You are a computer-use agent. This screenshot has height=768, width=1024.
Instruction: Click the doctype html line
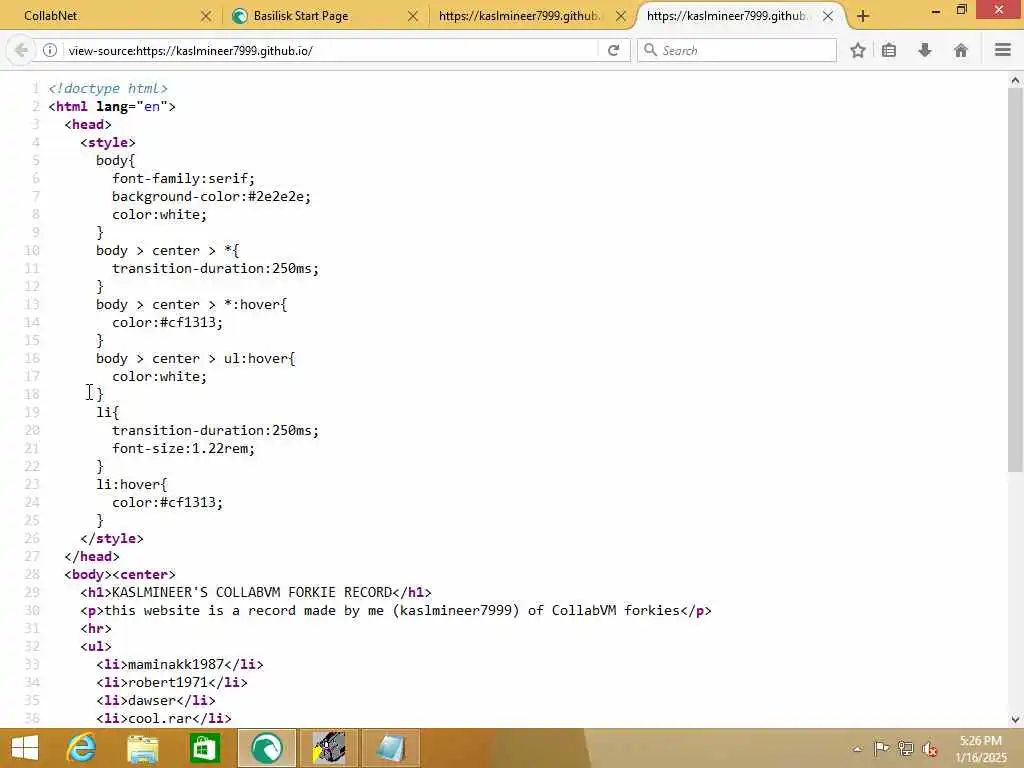click(108, 88)
